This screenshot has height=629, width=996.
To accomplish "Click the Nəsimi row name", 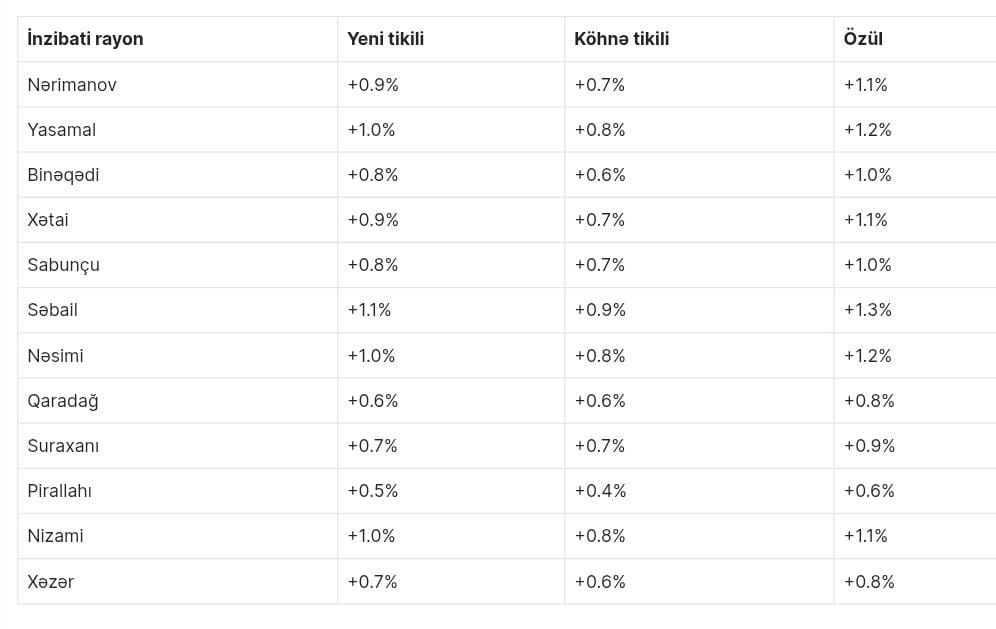I will tap(55, 356).
